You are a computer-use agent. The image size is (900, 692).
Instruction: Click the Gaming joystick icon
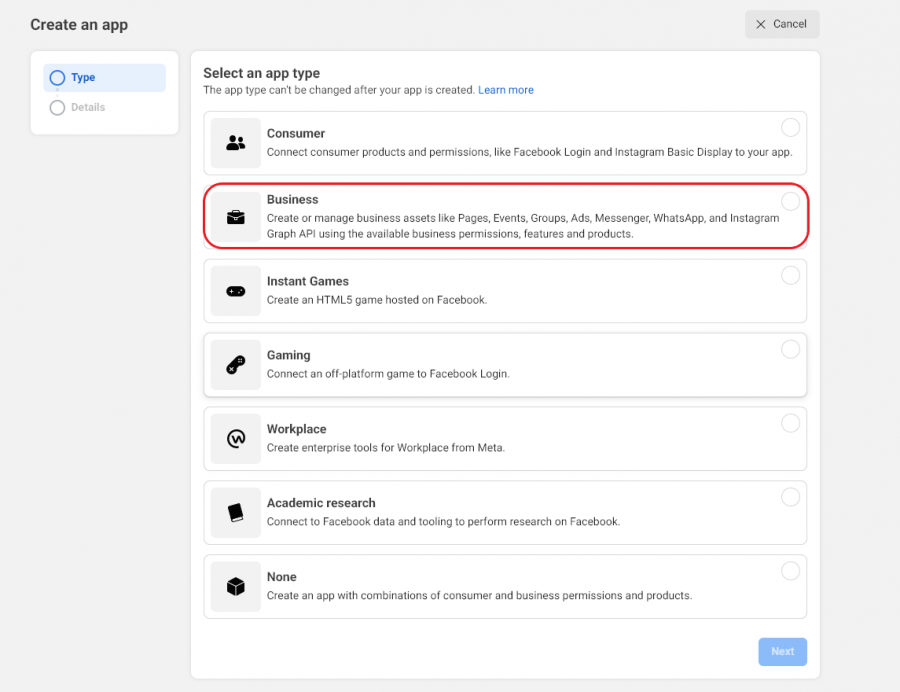(x=235, y=365)
